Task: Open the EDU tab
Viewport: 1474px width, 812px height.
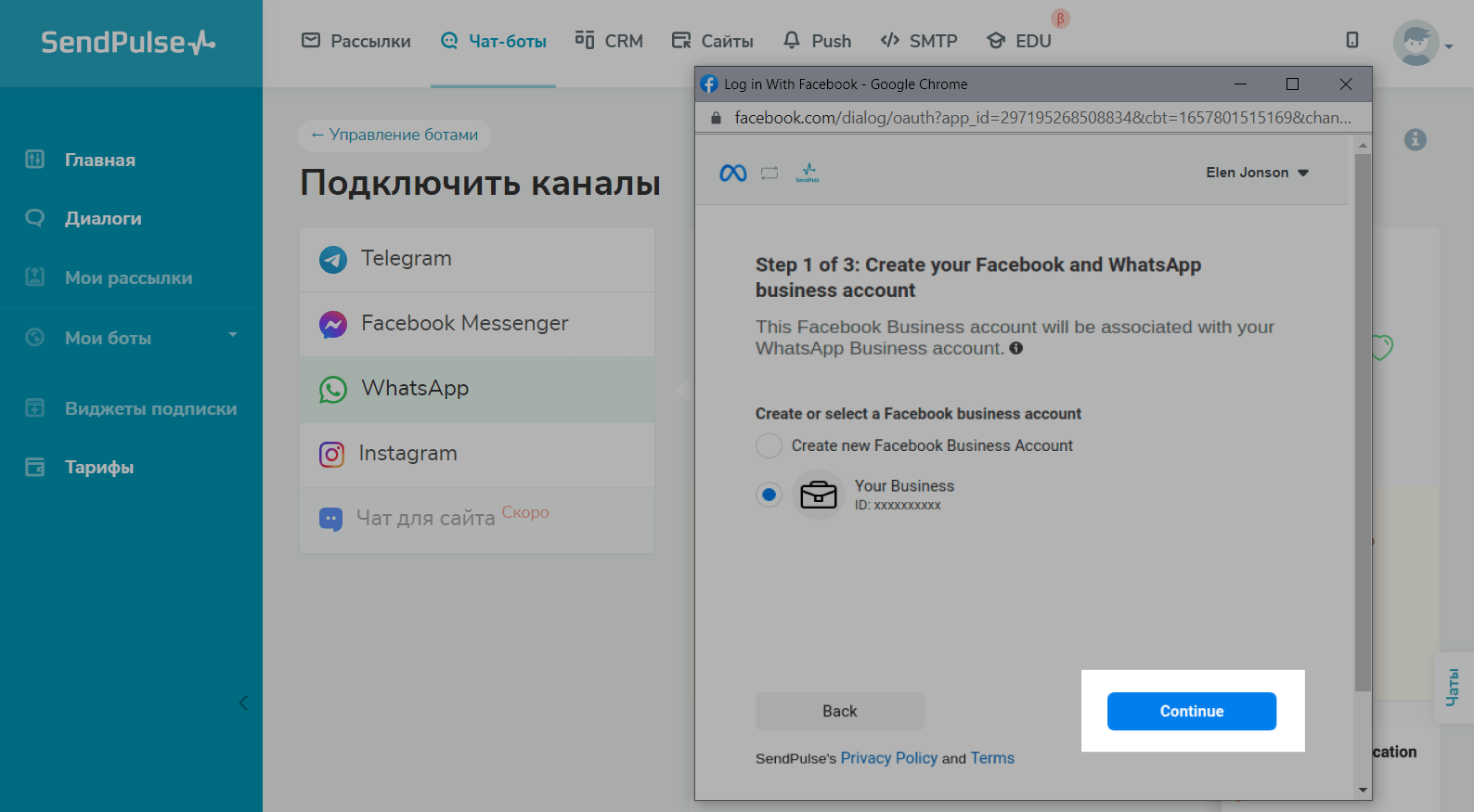Action: (1019, 41)
